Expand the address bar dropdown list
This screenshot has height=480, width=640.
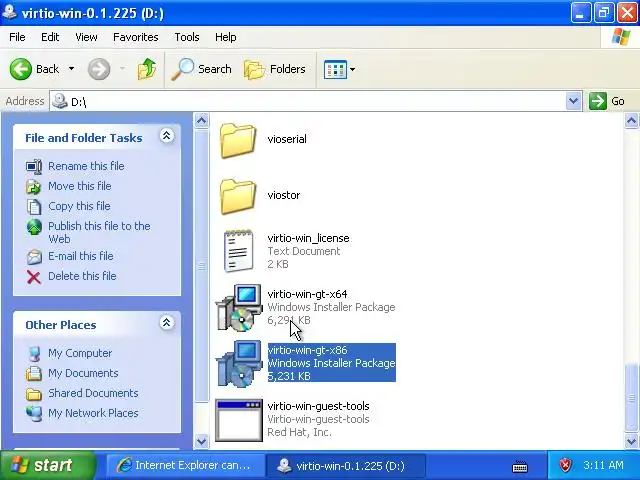(x=573, y=101)
